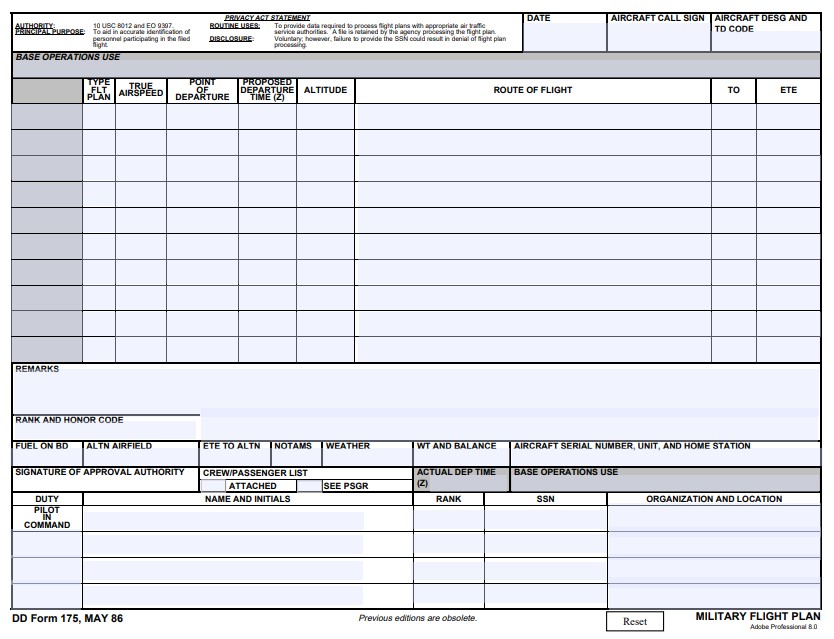
Task: Click first row TRUE AIRSPEED cell
Action: pos(141,117)
